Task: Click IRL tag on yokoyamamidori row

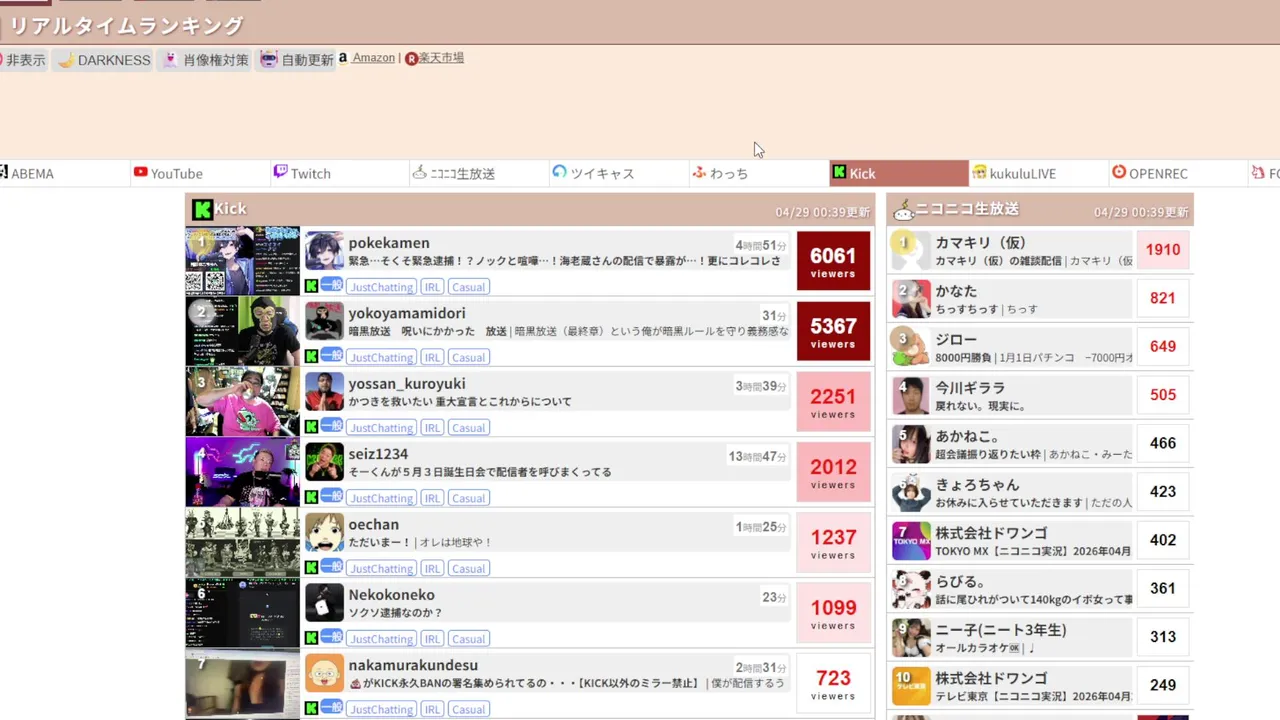Action: click(x=432, y=357)
